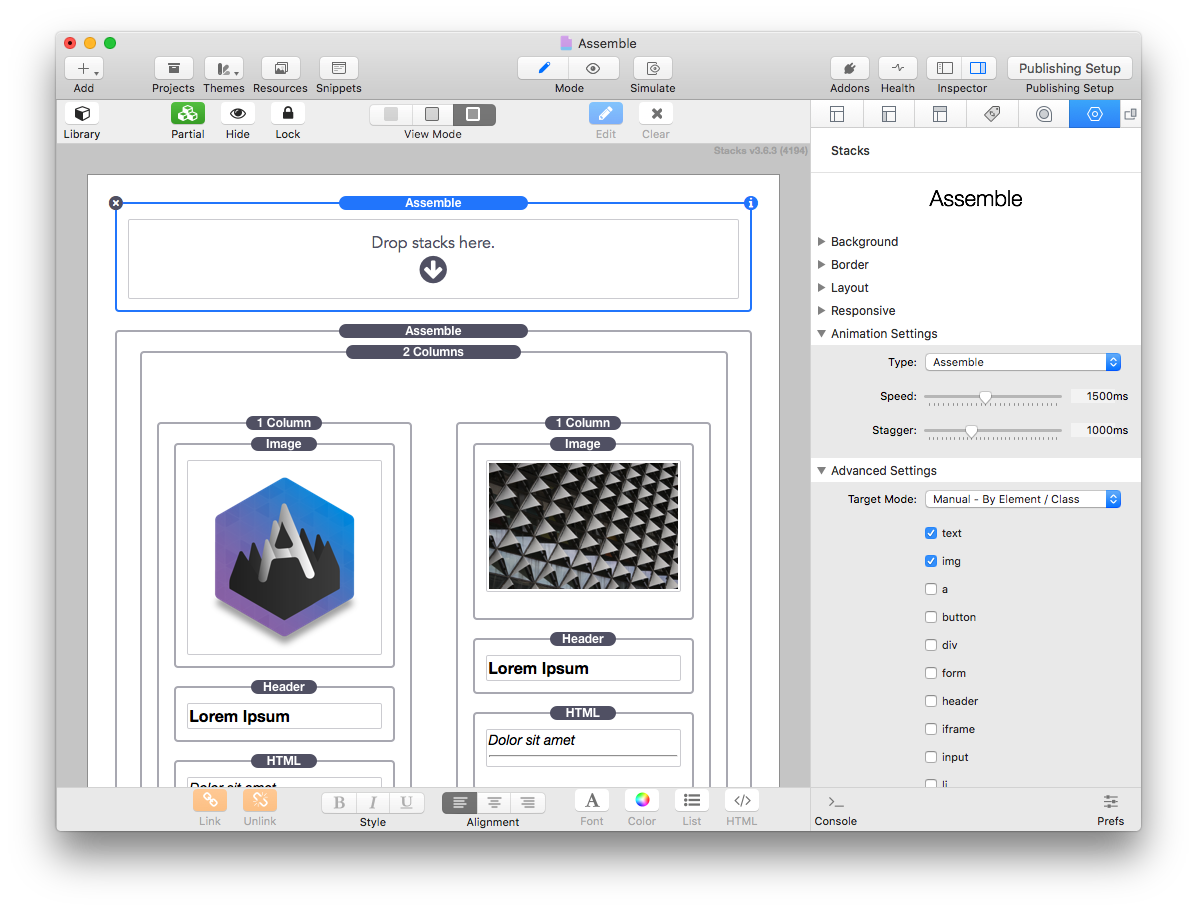Enable the div checkbox
Image resolution: width=1197 pixels, height=911 pixels.
click(931, 645)
